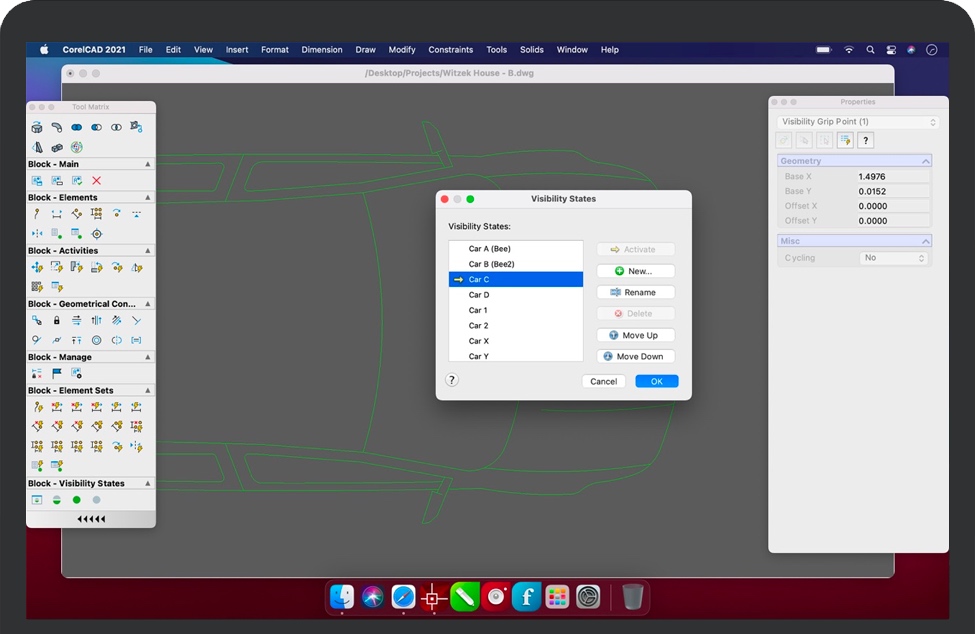The height and width of the screenshot is (634, 975).
Task: Click the New... button
Action: click(x=636, y=271)
